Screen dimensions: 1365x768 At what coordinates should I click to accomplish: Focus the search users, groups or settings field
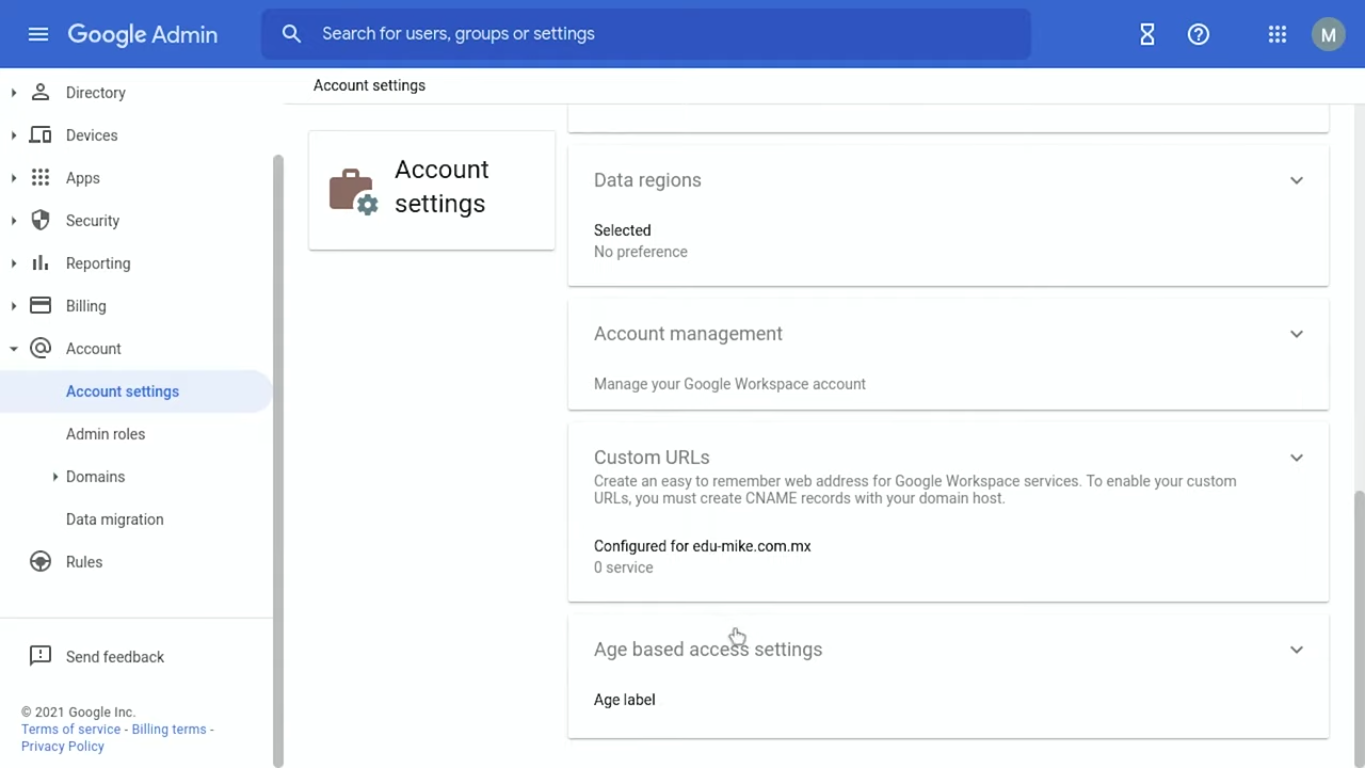(x=646, y=34)
